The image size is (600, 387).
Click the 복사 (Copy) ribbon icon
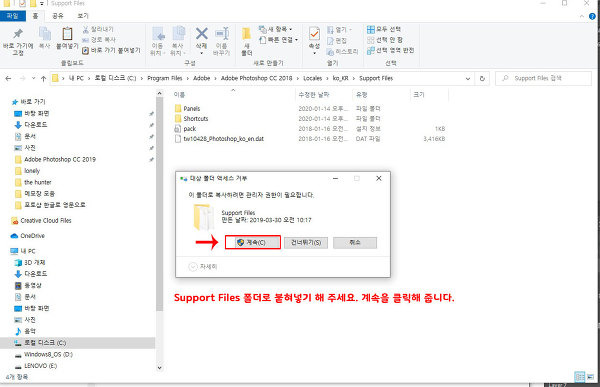pyautogui.click(x=45, y=34)
